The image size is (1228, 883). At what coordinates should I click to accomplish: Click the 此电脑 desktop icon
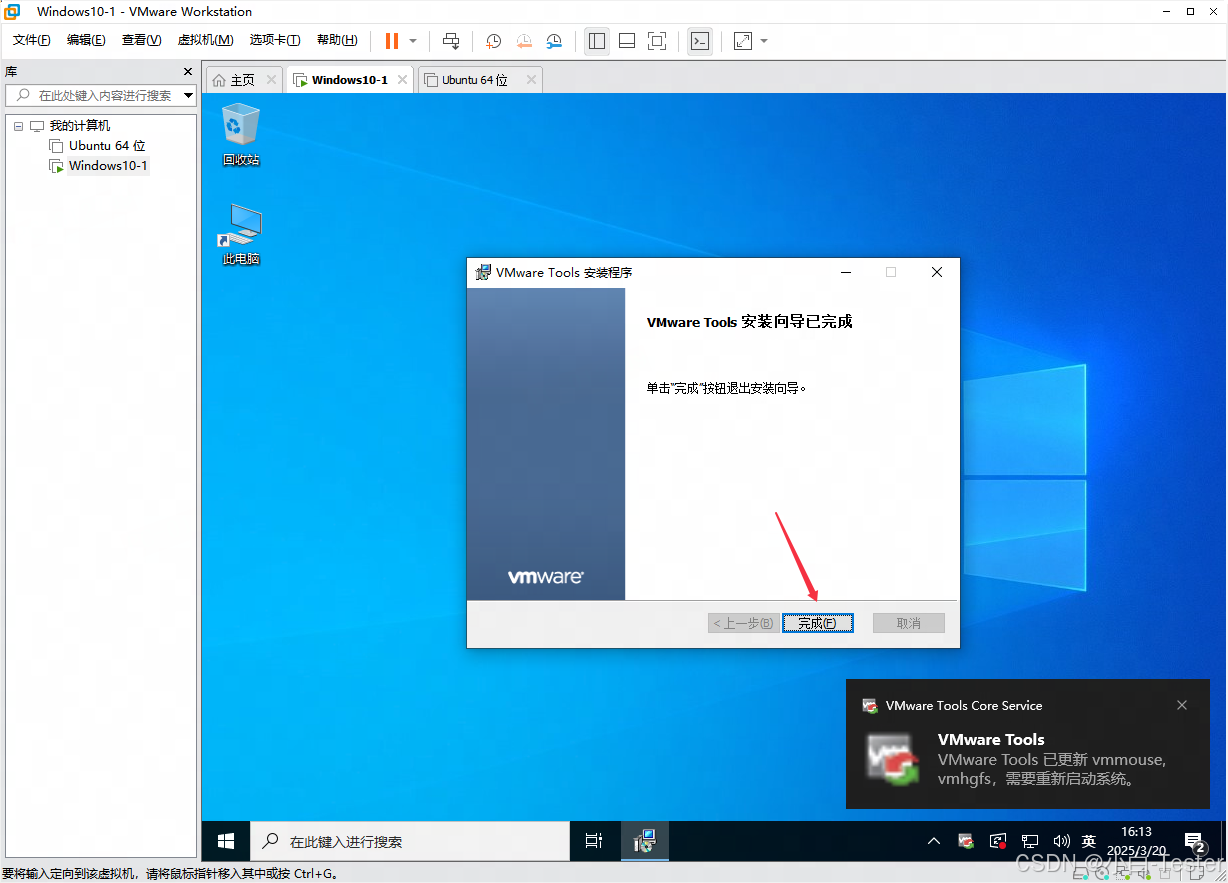241,234
